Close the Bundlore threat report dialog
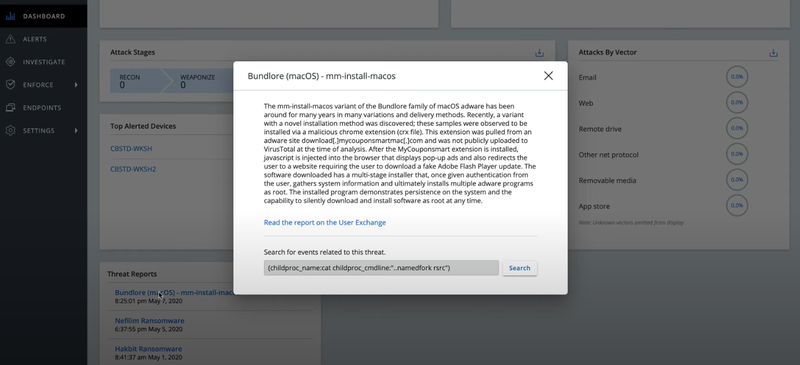 [548, 76]
